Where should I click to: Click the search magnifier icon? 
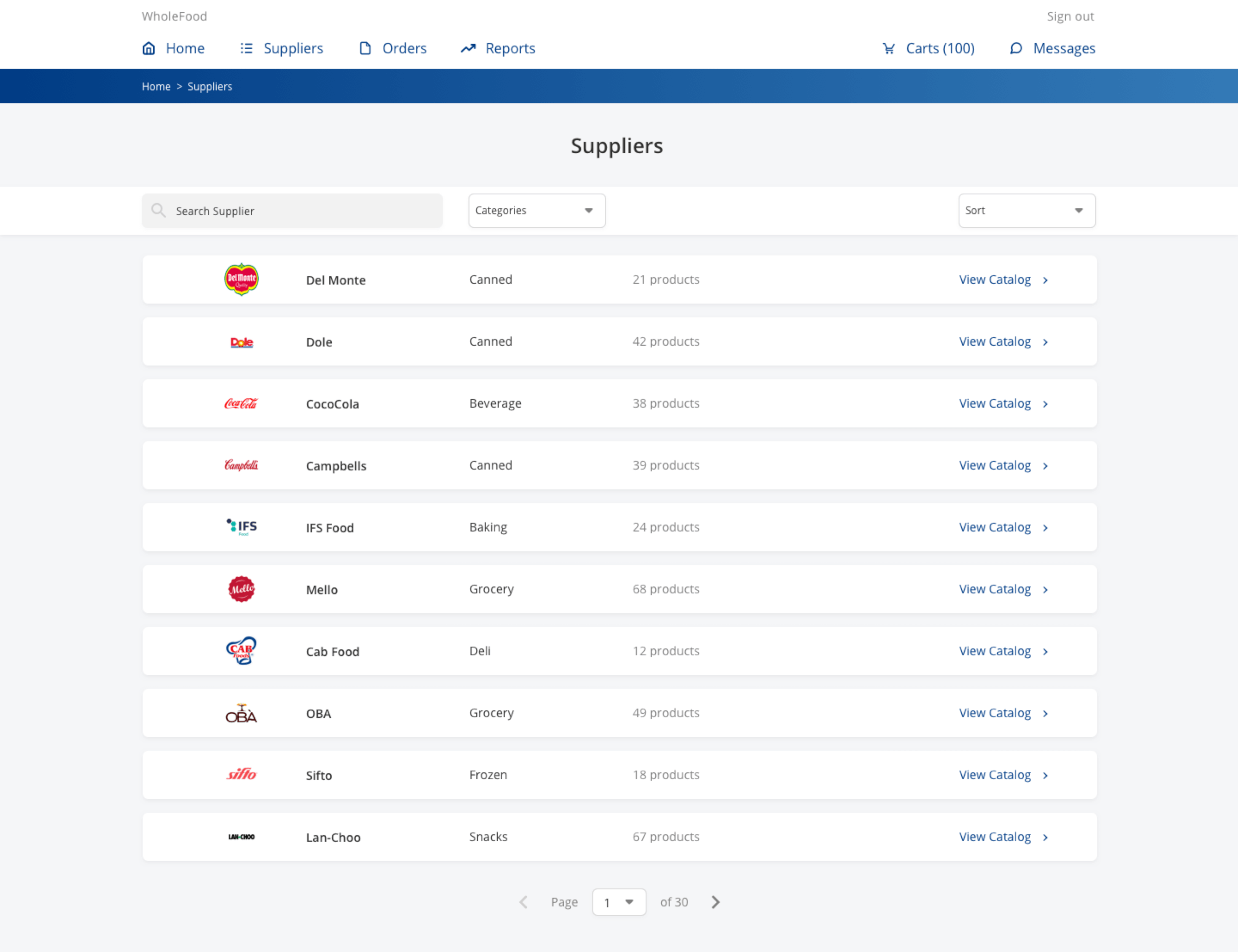(x=158, y=211)
